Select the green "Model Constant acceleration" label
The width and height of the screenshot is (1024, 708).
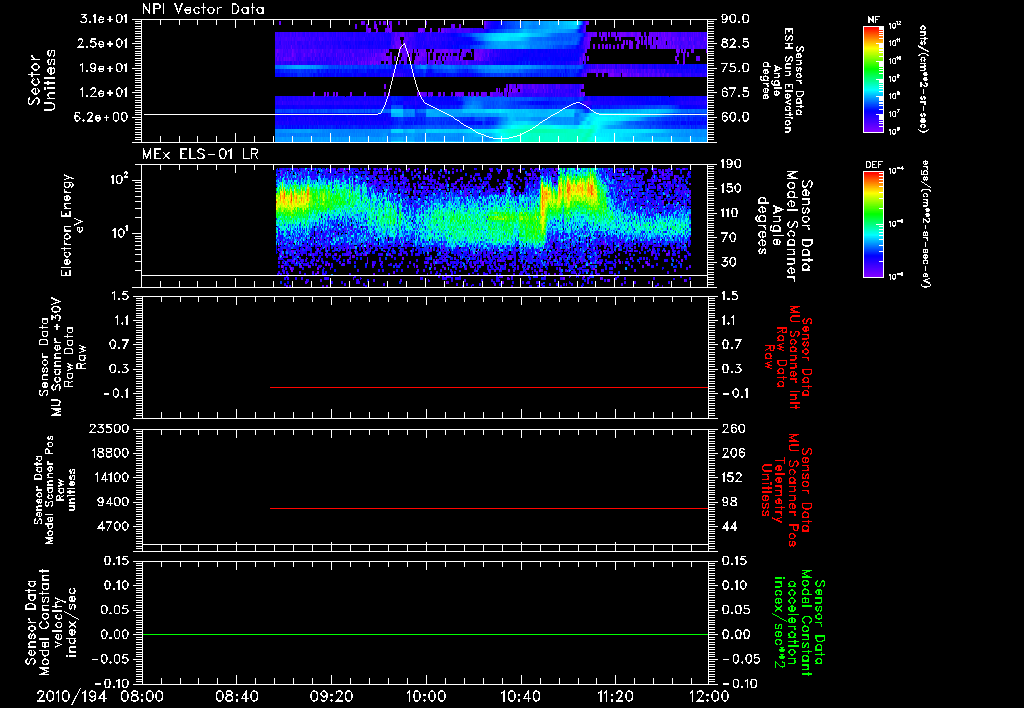click(x=799, y=624)
